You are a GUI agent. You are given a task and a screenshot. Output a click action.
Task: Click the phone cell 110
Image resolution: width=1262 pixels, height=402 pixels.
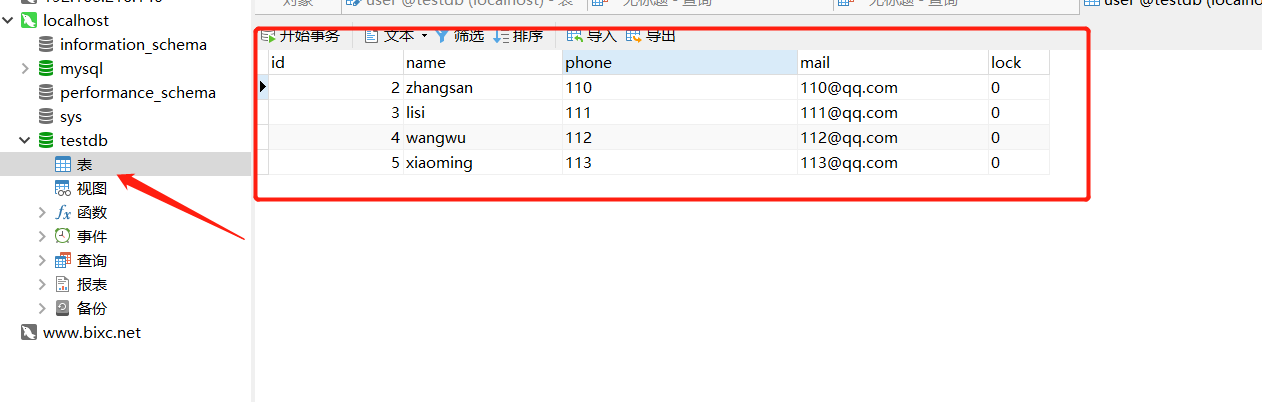(680, 88)
